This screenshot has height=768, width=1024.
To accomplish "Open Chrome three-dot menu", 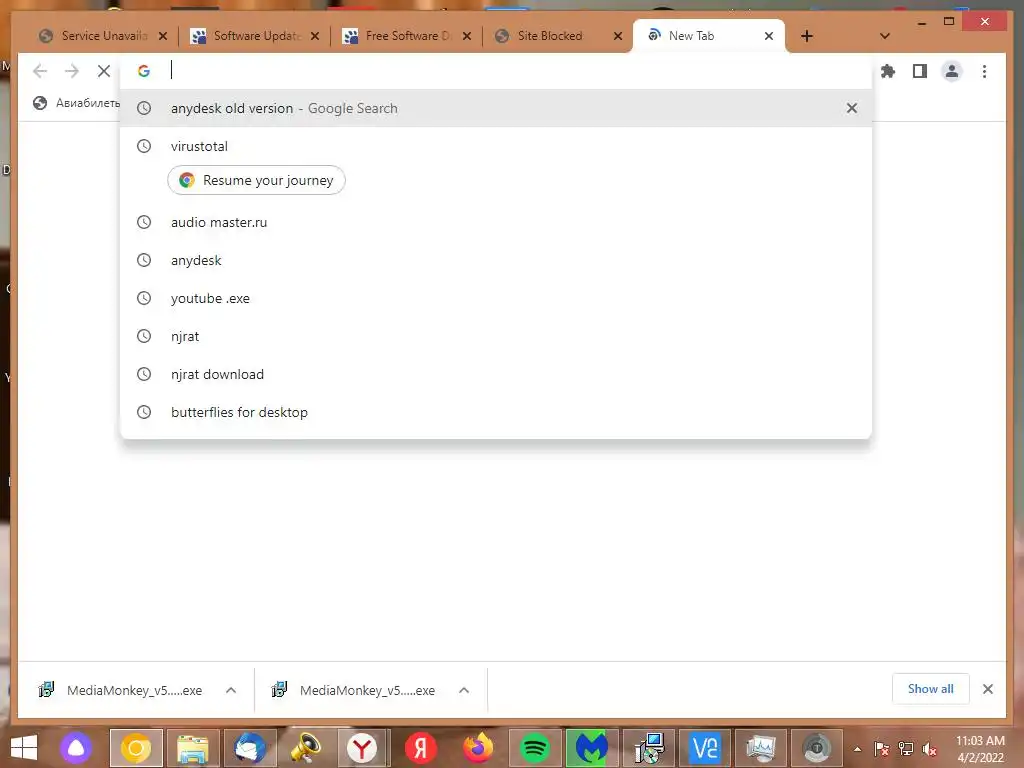I will (x=984, y=71).
